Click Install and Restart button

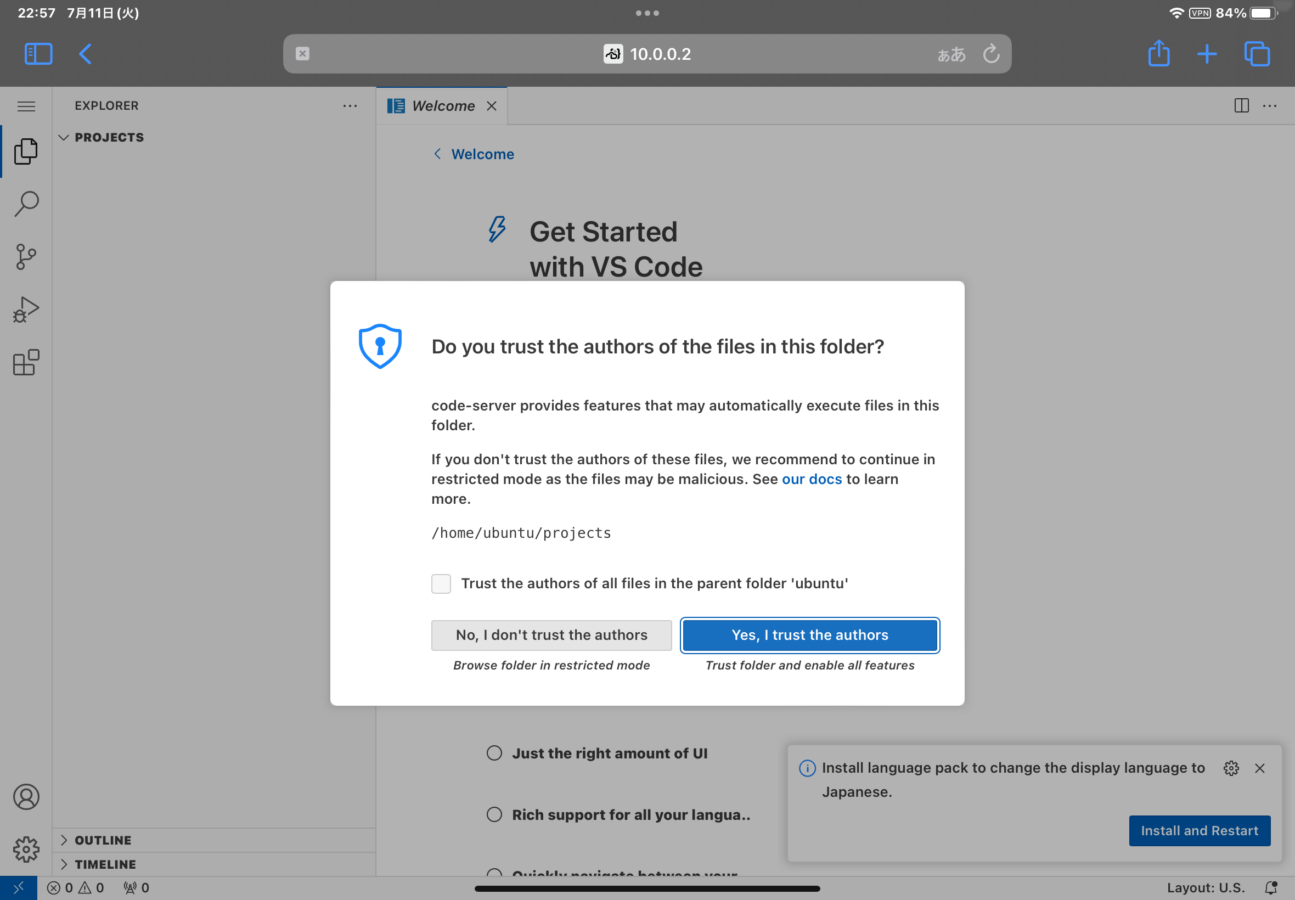(x=1200, y=831)
